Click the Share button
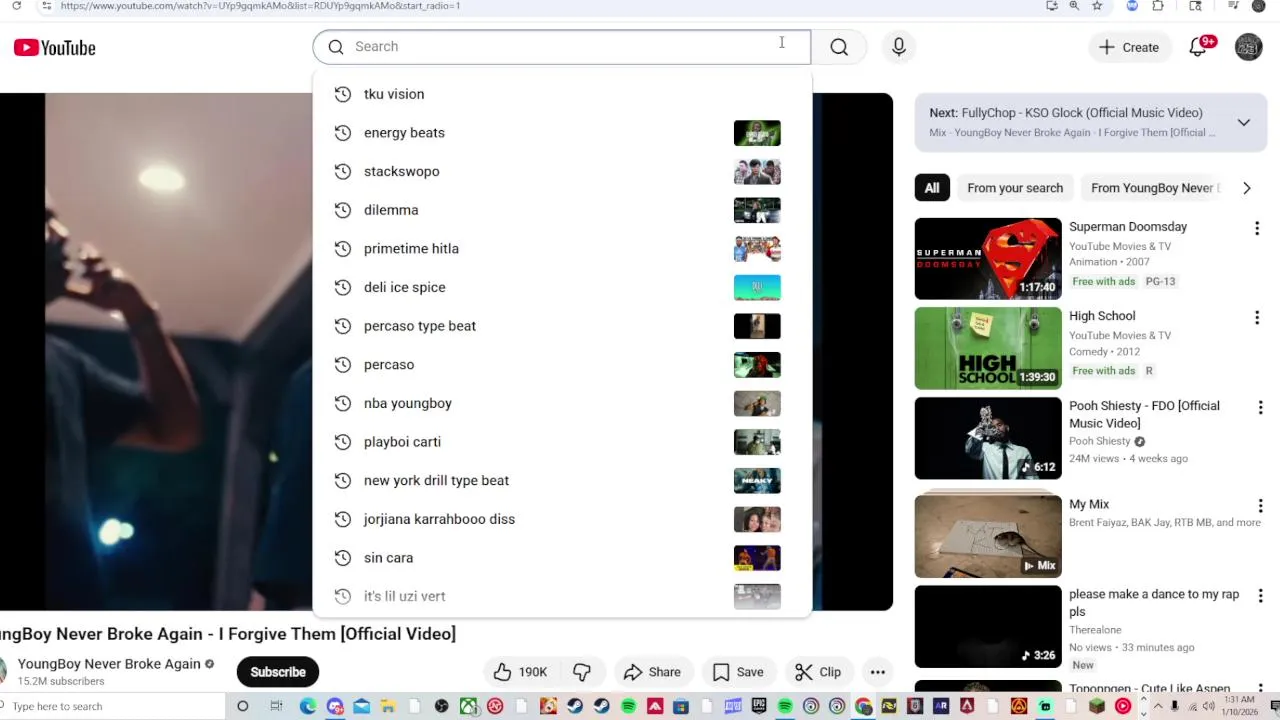This screenshot has height=720, width=1280. (x=652, y=672)
